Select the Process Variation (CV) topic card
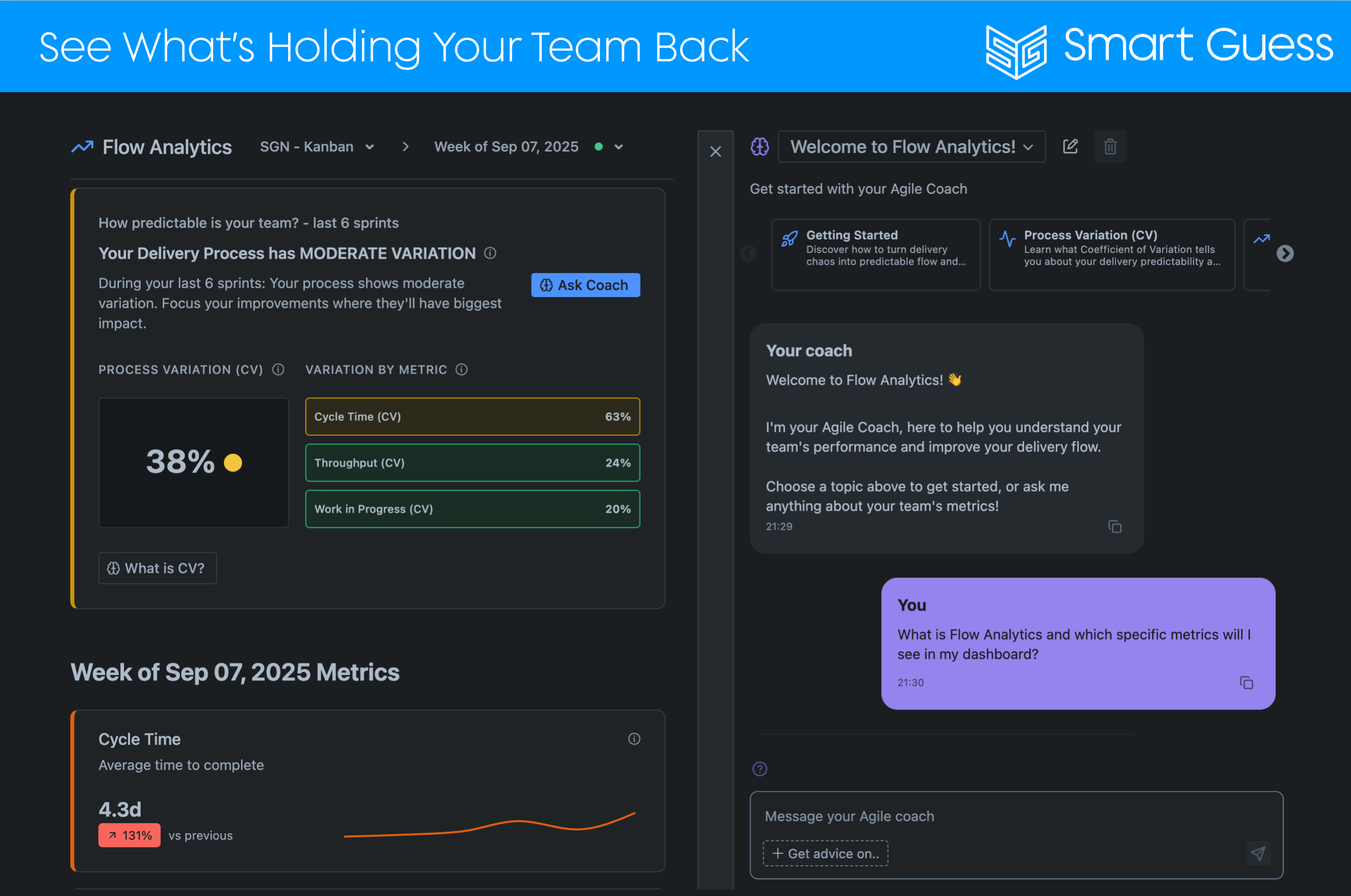This screenshot has height=896, width=1351. point(1111,254)
